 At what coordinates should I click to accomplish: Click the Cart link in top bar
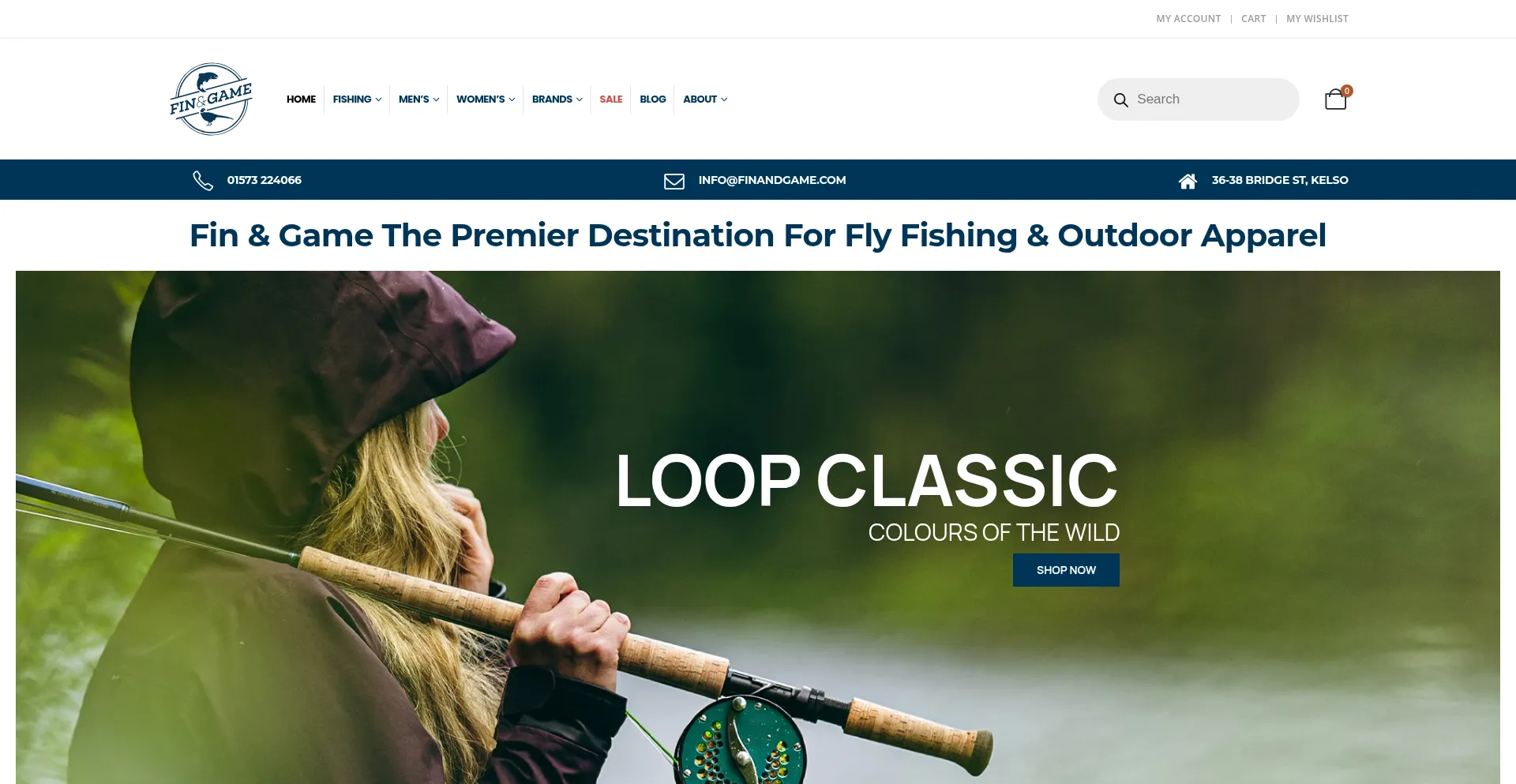[x=1253, y=19]
